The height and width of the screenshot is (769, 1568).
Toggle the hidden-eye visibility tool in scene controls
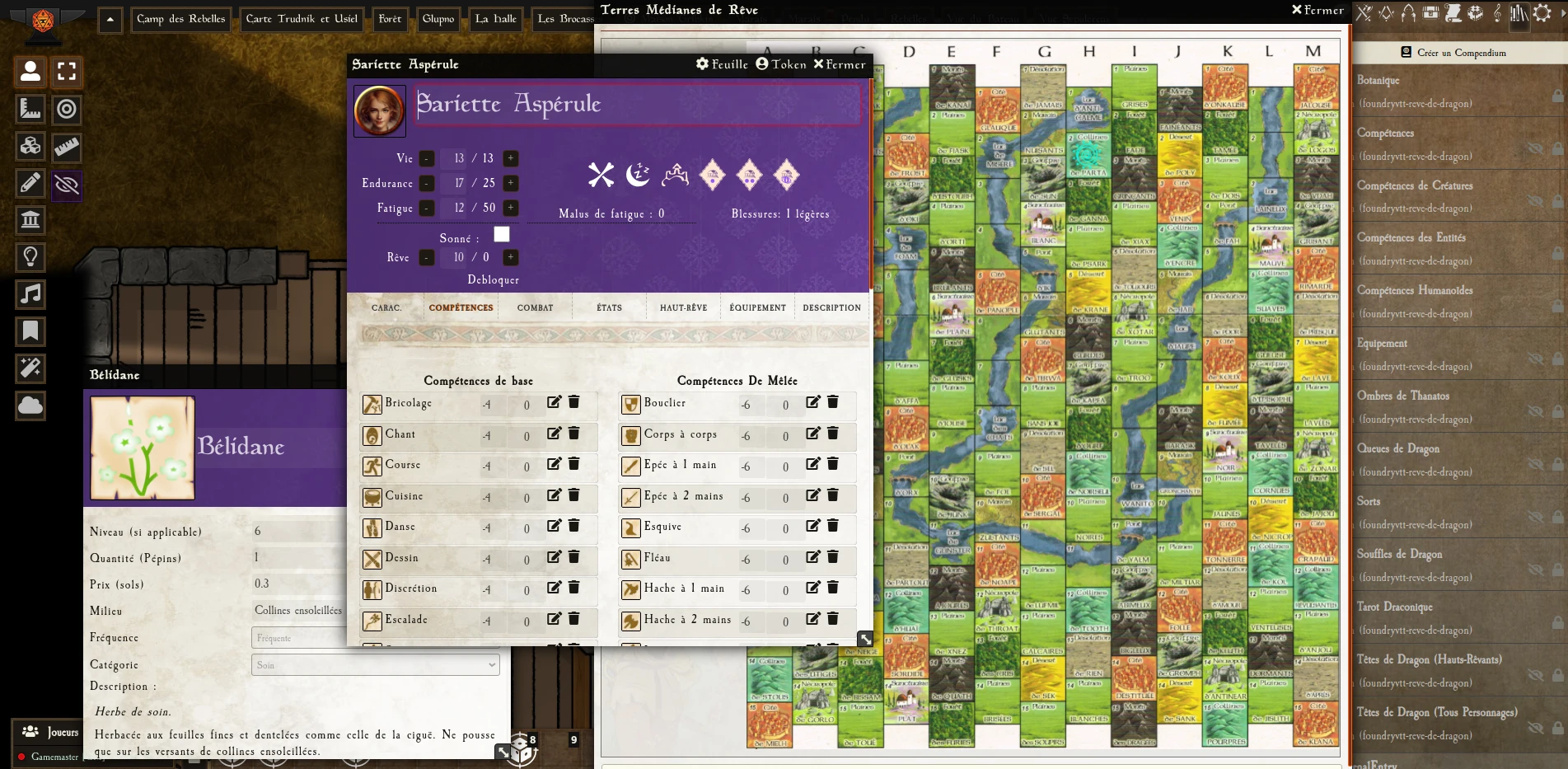67,184
